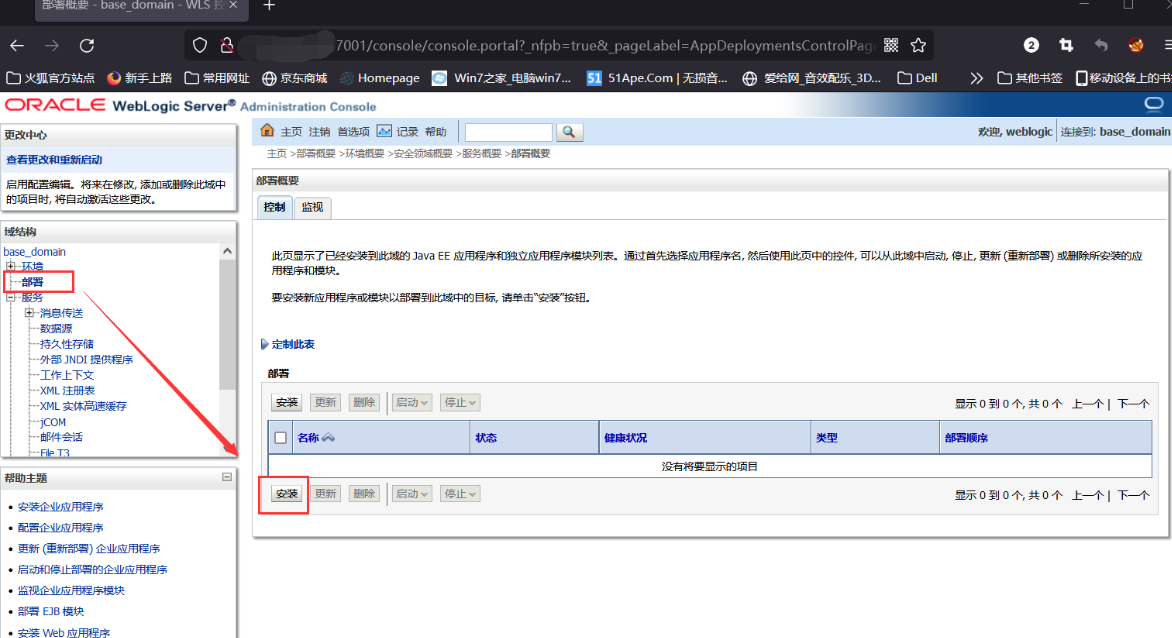The width and height of the screenshot is (1172, 638).
Task: Click the console search input field
Action: 508,132
